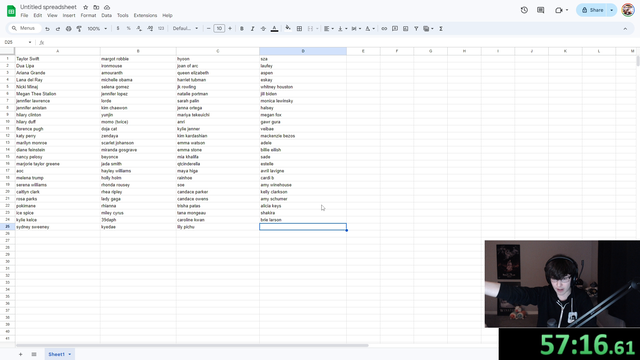640x360 pixels.
Task: Open the Tools menu
Action: pos(122,16)
